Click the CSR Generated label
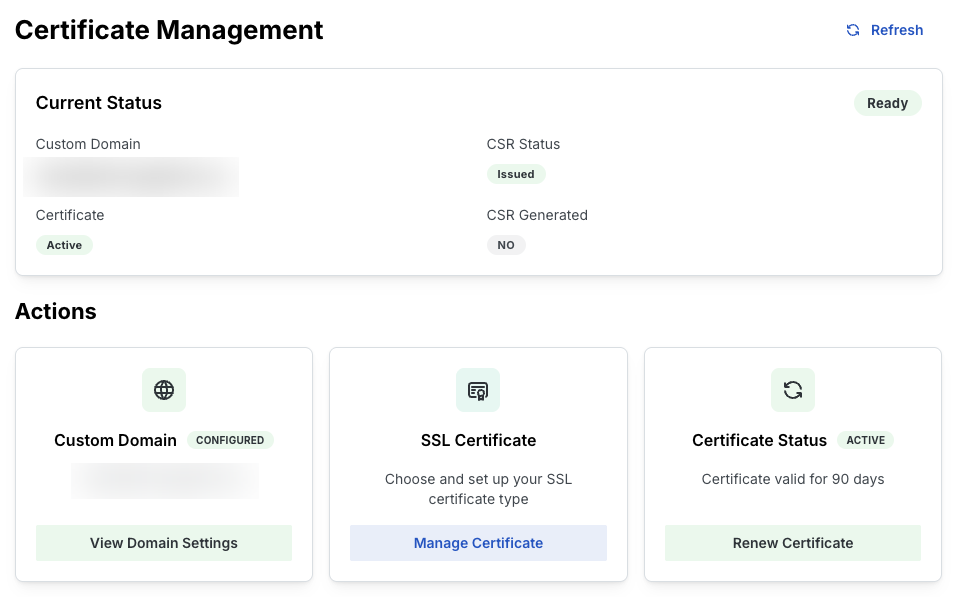The image size is (961, 597). (x=537, y=215)
